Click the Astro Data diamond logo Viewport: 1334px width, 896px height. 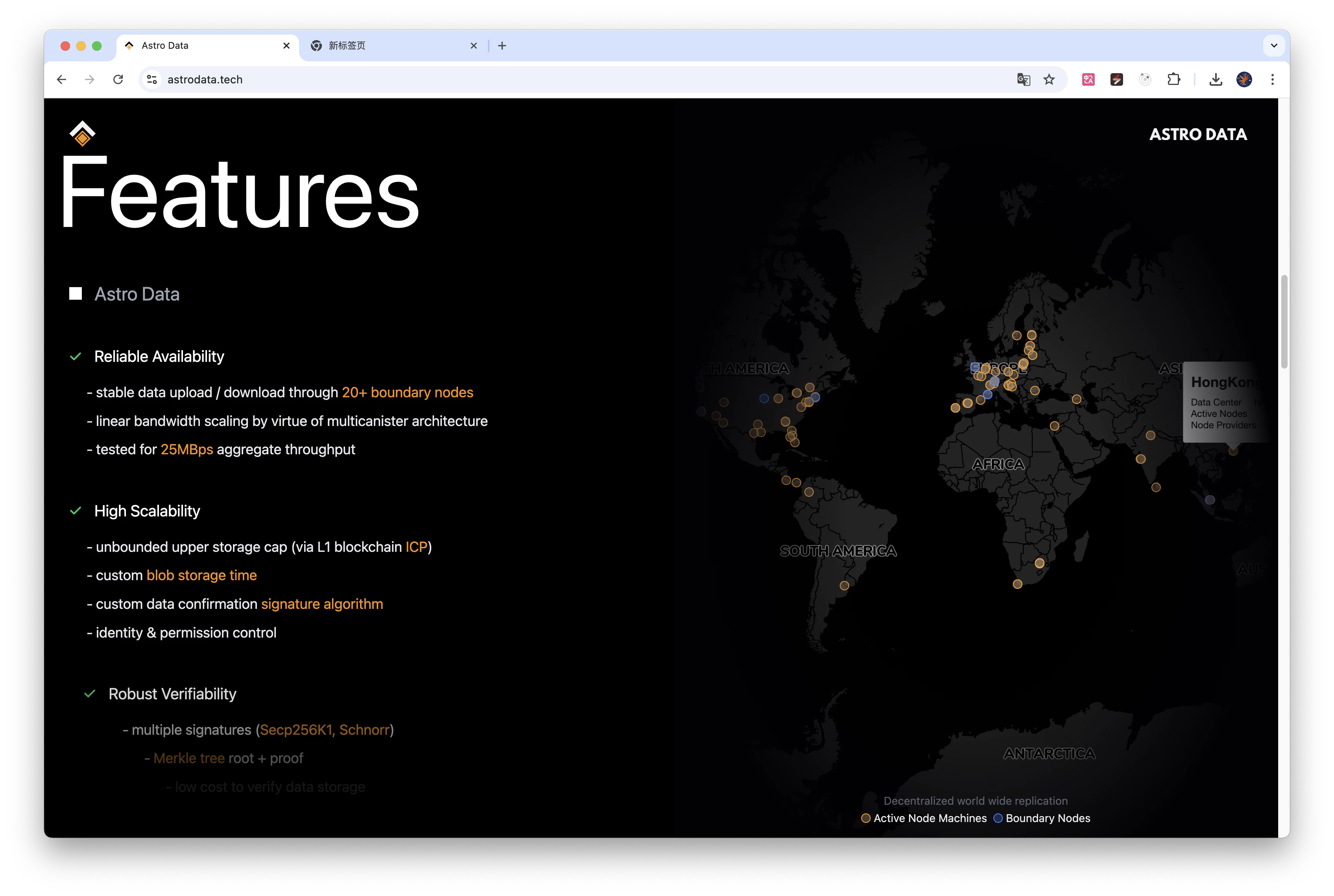coord(82,133)
